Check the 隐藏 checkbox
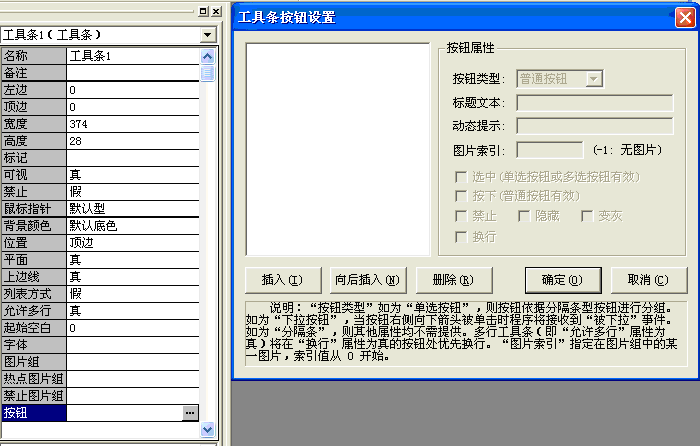Screen dimensions: 700x447 (524, 216)
